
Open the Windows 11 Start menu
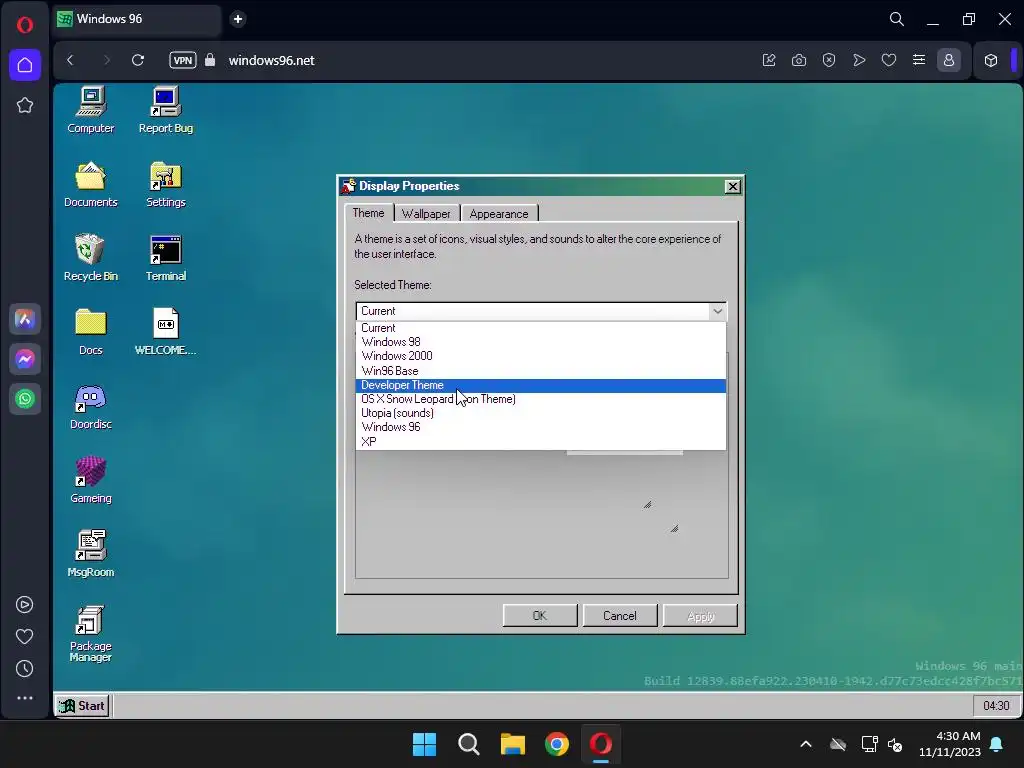424,744
